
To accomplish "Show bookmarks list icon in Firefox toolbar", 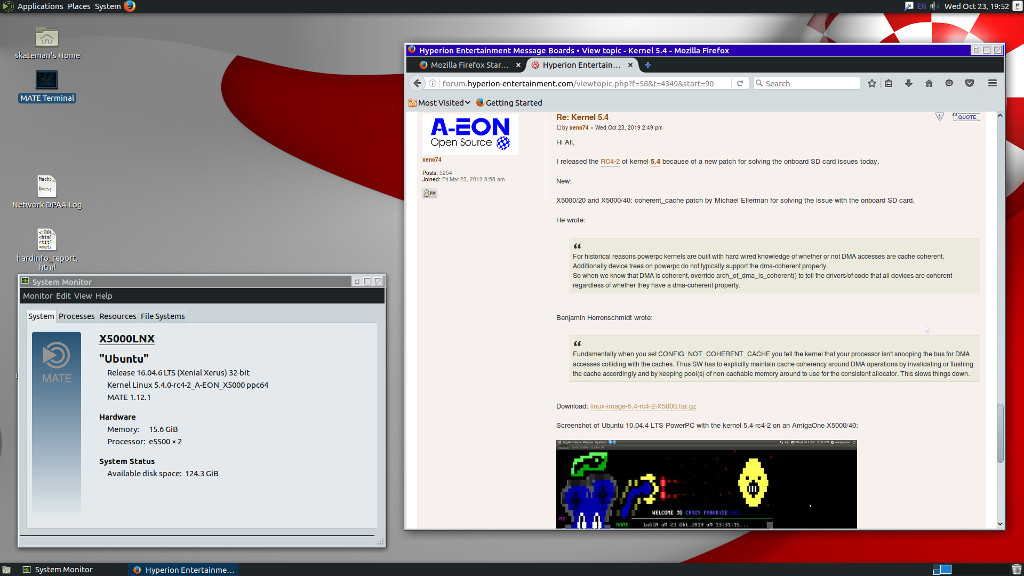I will pos(889,84).
